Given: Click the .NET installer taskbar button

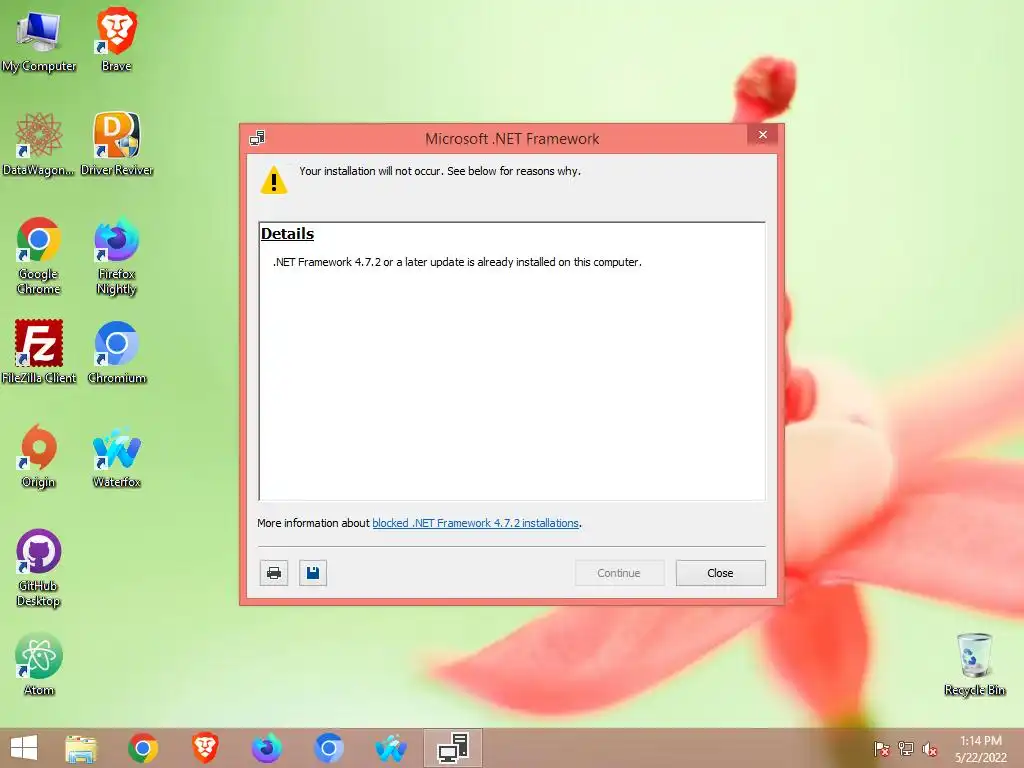Looking at the screenshot, I should (x=453, y=748).
